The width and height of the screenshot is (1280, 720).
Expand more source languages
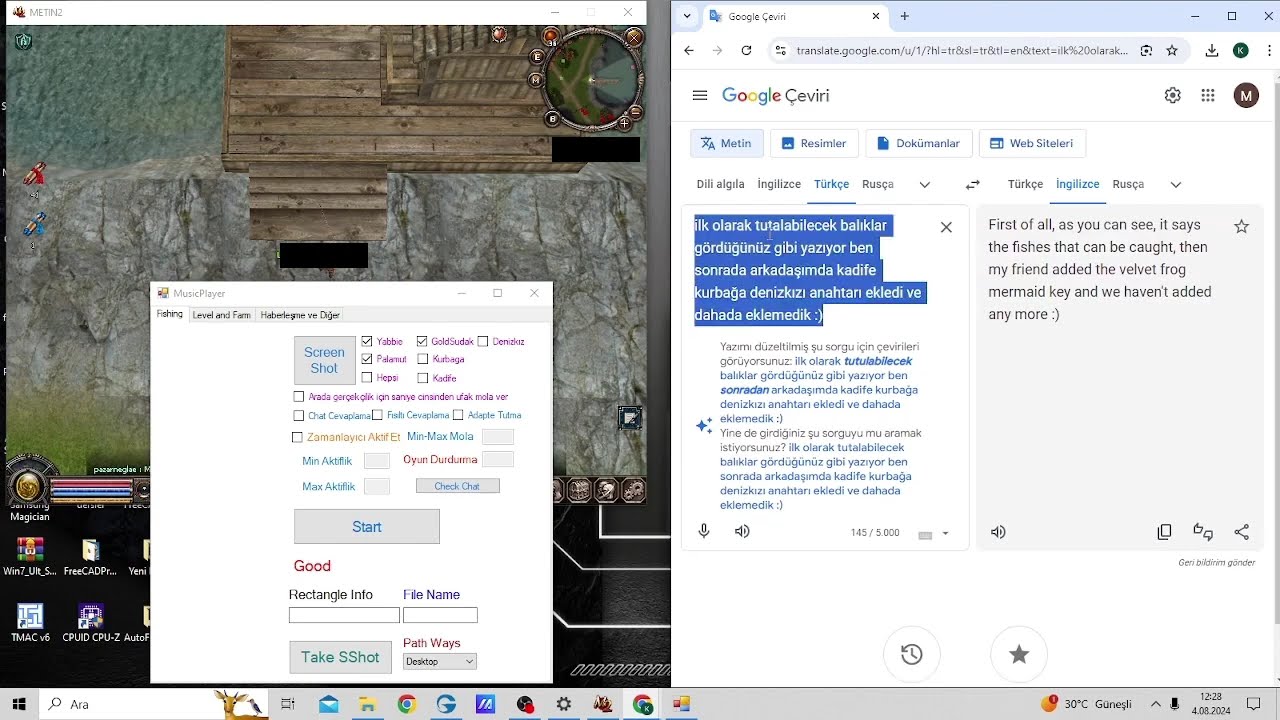coord(925,184)
